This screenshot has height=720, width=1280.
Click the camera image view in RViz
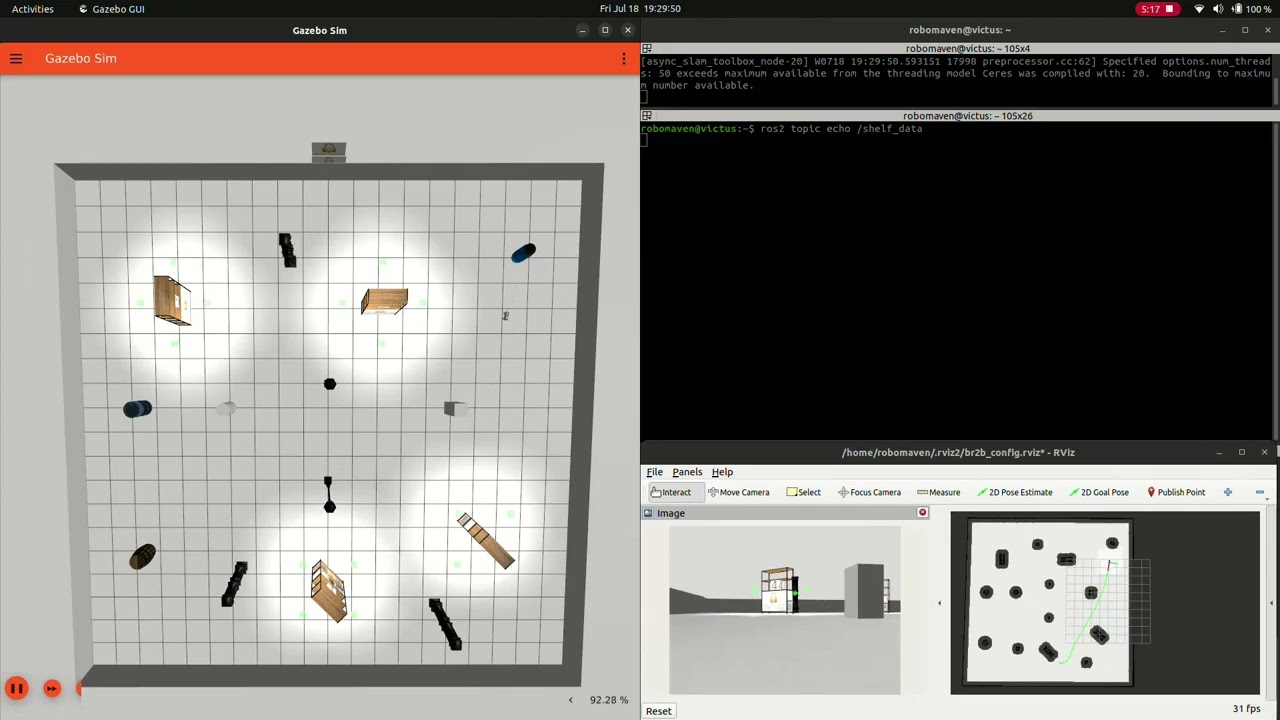785,609
